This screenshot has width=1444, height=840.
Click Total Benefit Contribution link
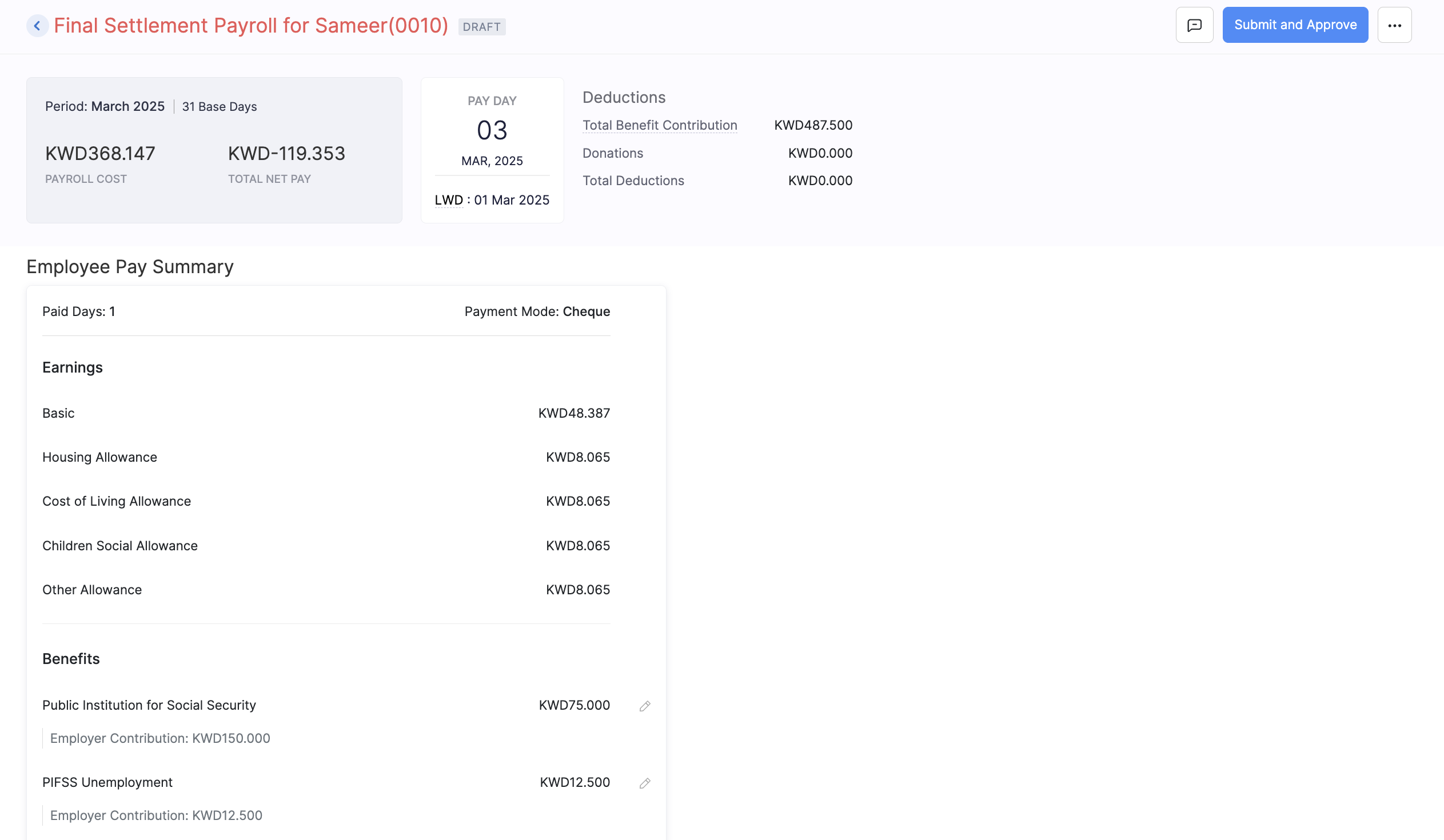coord(660,125)
